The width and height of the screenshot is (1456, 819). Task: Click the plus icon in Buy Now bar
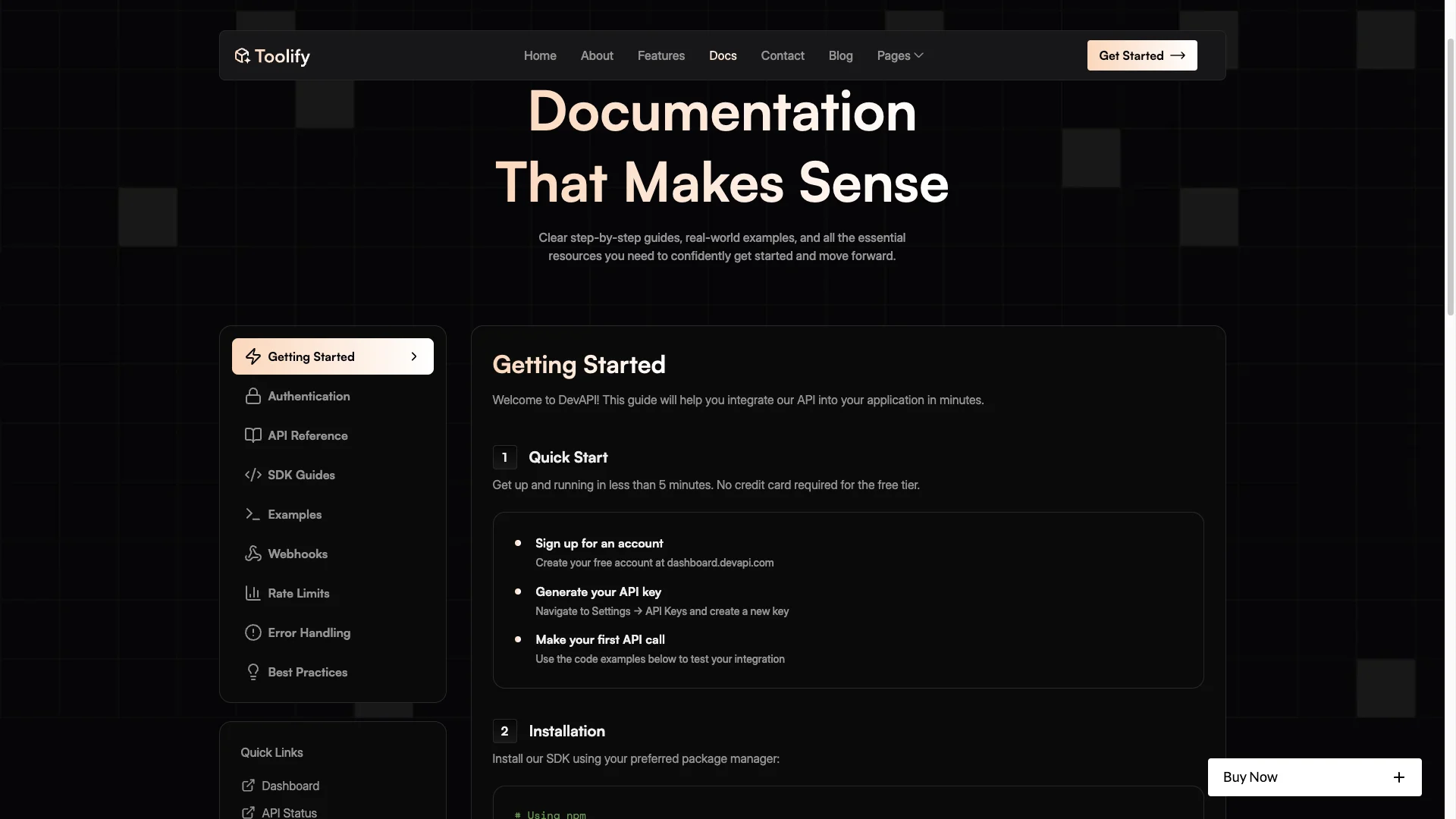pos(1399,777)
